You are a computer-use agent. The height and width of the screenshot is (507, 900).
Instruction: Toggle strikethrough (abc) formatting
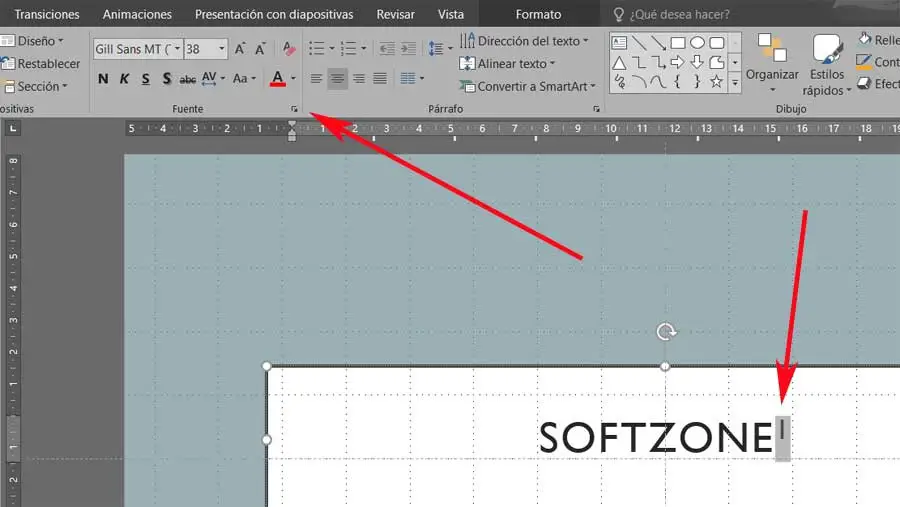coord(188,79)
